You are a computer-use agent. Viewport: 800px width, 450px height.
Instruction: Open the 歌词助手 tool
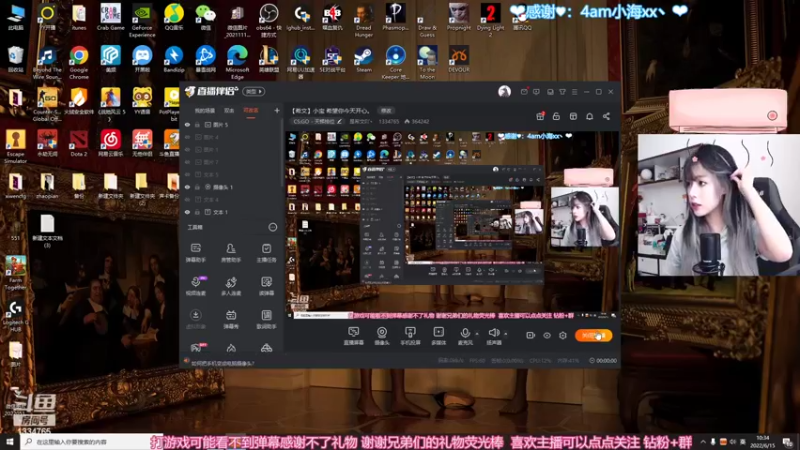(266, 319)
